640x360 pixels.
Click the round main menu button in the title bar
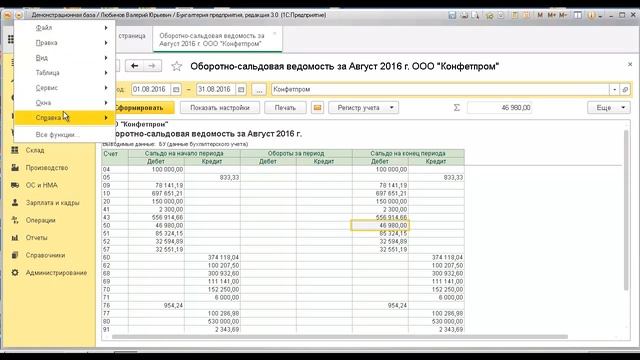(19, 15)
